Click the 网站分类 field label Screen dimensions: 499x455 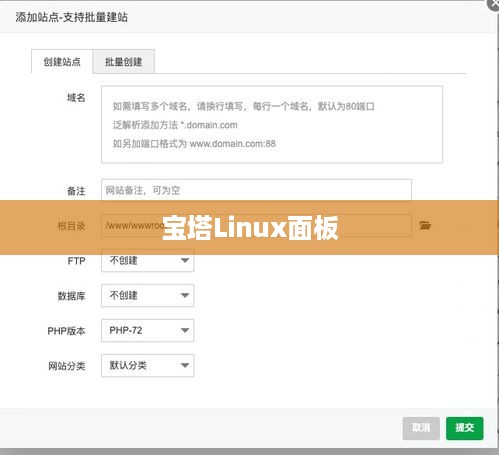[x=67, y=366]
